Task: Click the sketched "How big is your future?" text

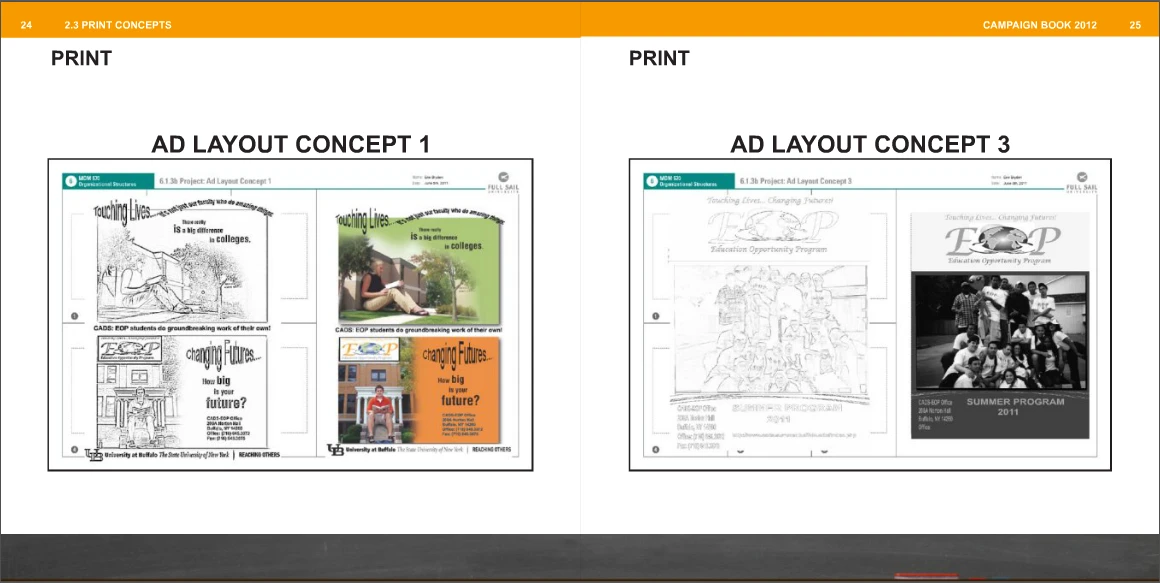Action: 224,393
